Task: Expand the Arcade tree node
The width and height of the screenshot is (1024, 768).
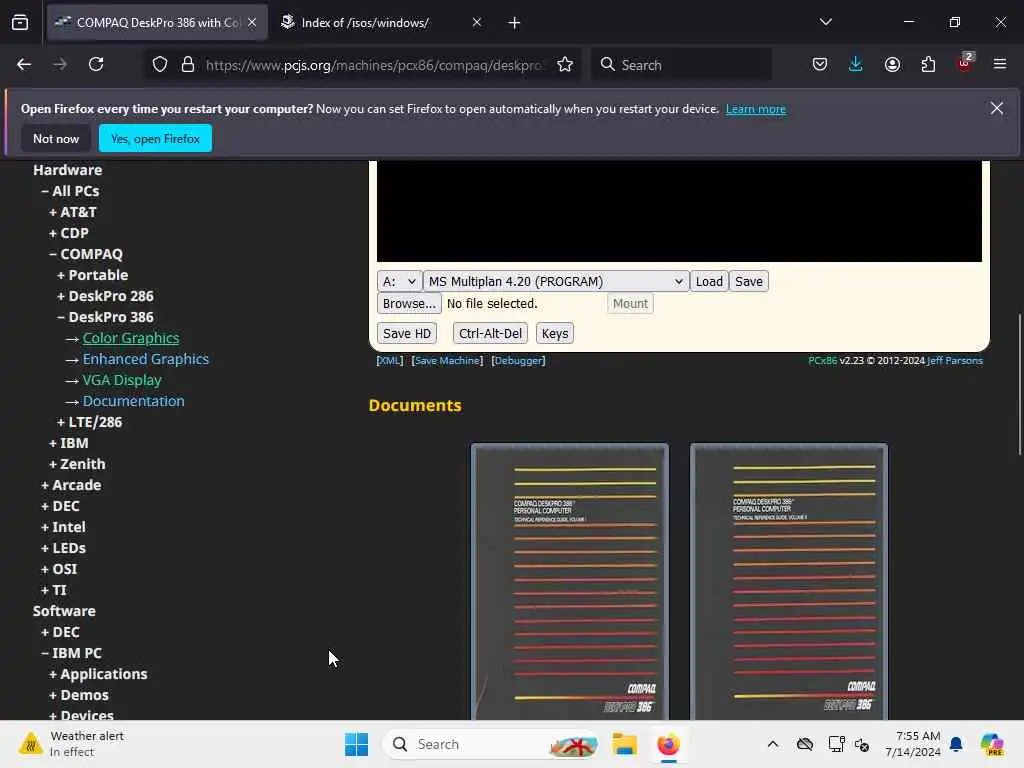Action: click(71, 485)
